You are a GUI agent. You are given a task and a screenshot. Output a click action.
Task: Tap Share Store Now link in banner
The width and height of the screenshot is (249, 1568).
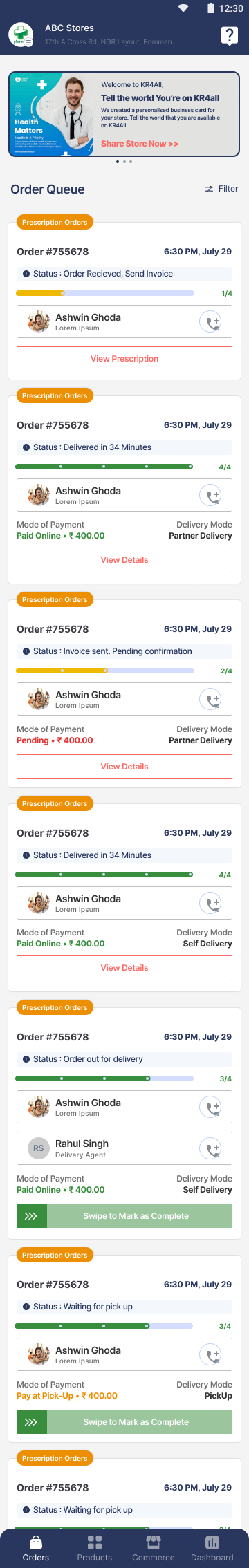pos(140,144)
